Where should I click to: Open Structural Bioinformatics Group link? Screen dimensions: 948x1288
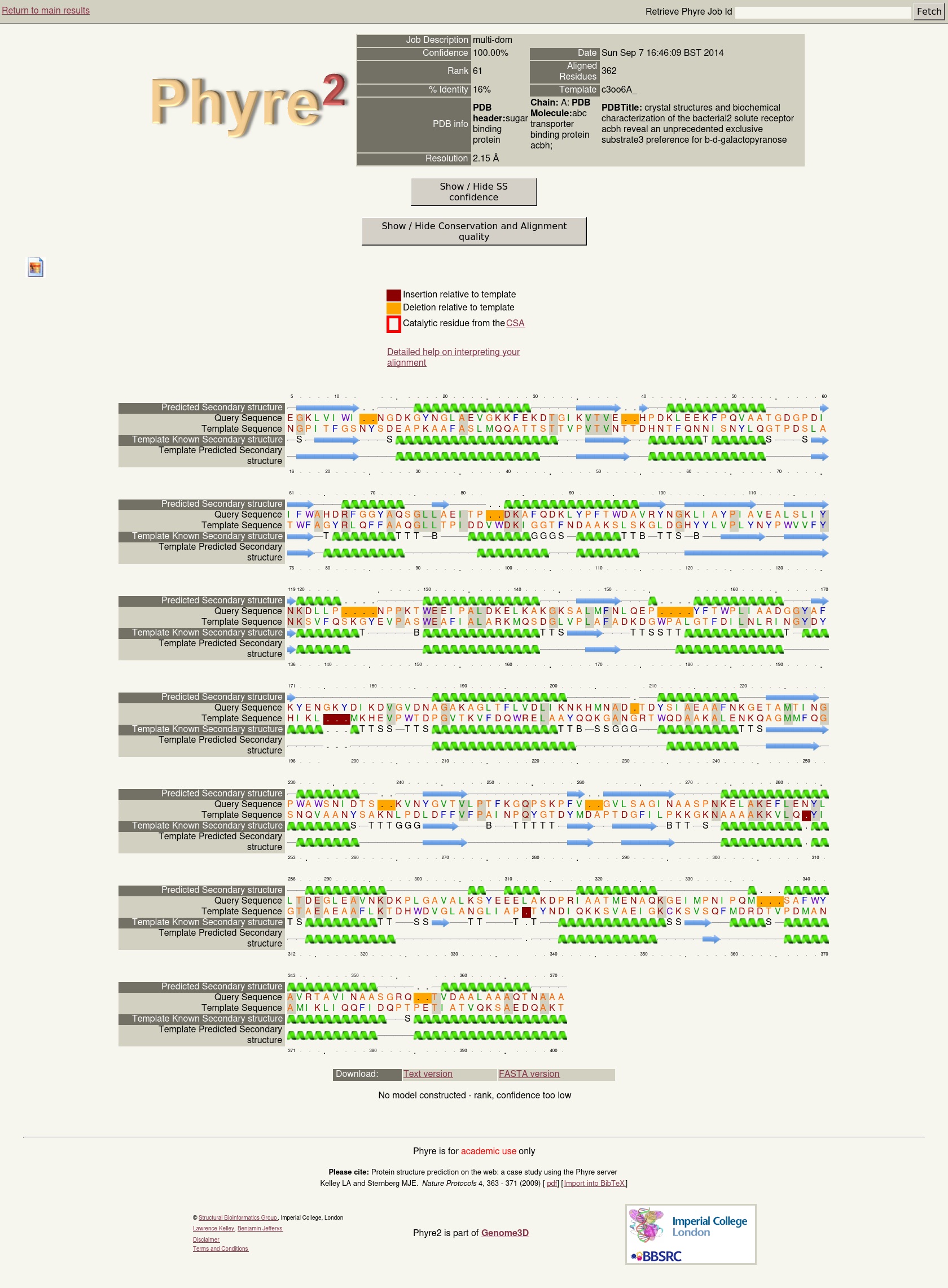(238, 1217)
